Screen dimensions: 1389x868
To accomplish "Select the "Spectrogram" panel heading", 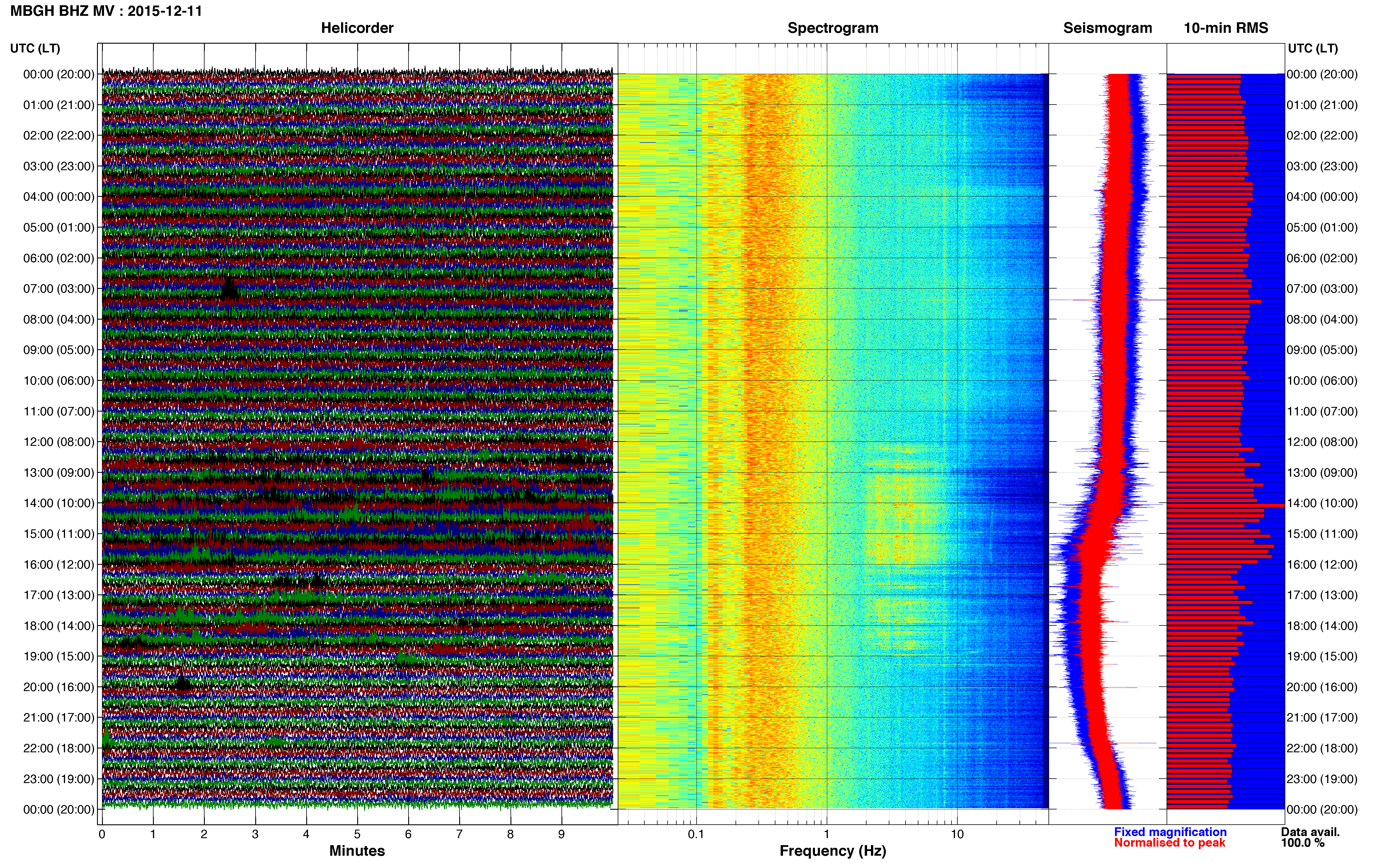I will tap(833, 28).
